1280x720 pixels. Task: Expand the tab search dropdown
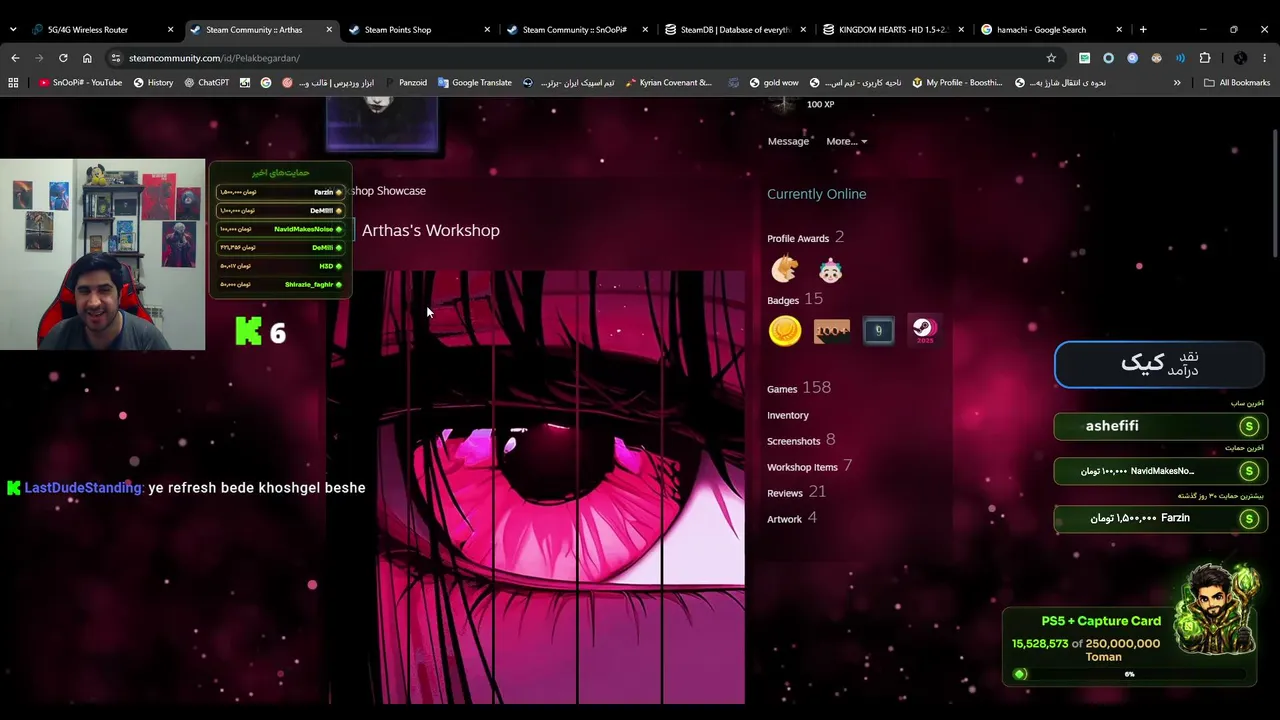tap(13, 30)
